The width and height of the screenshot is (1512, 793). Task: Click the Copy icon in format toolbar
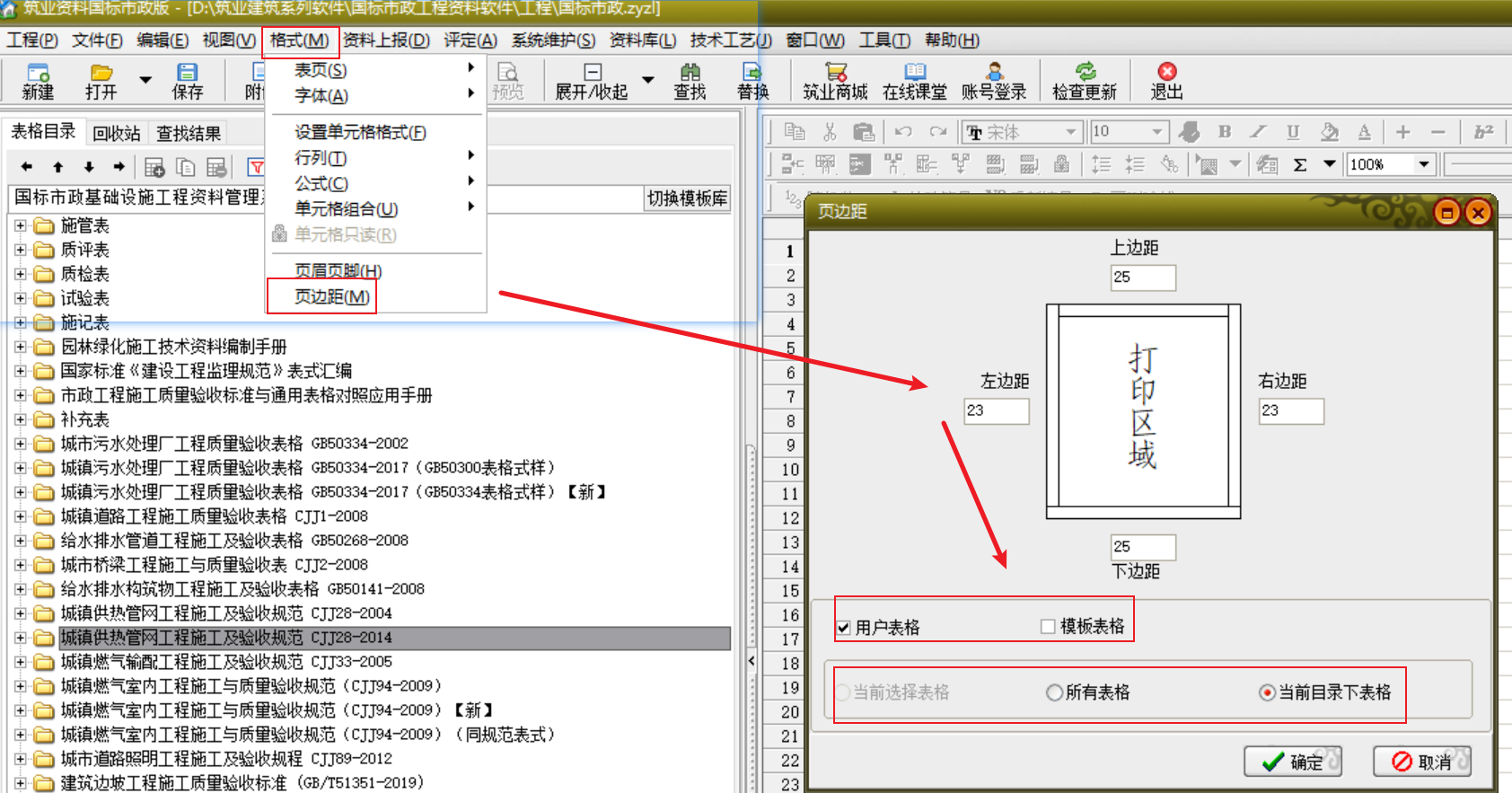[x=795, y=132]
